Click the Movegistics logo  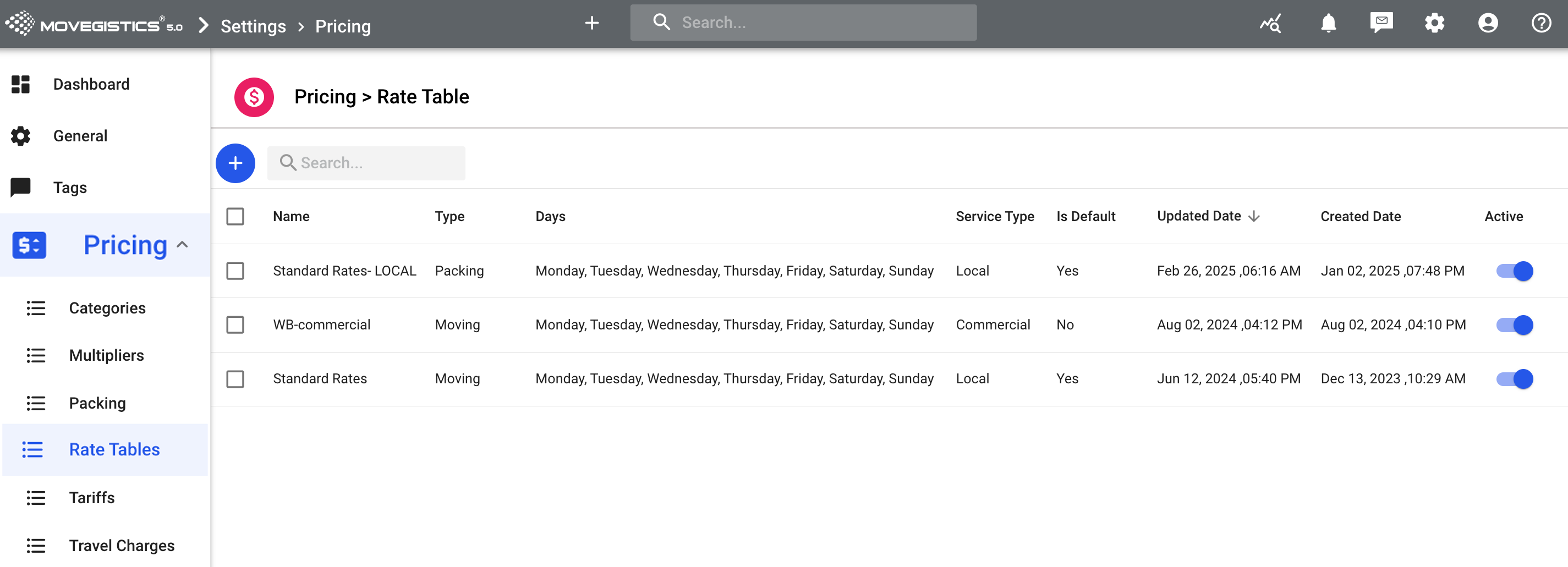point(94,24)
